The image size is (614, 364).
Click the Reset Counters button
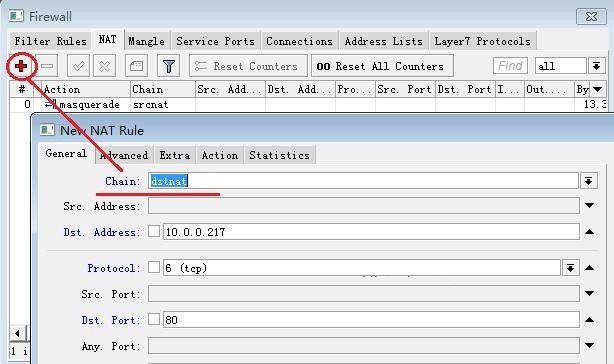pos(248,66)
